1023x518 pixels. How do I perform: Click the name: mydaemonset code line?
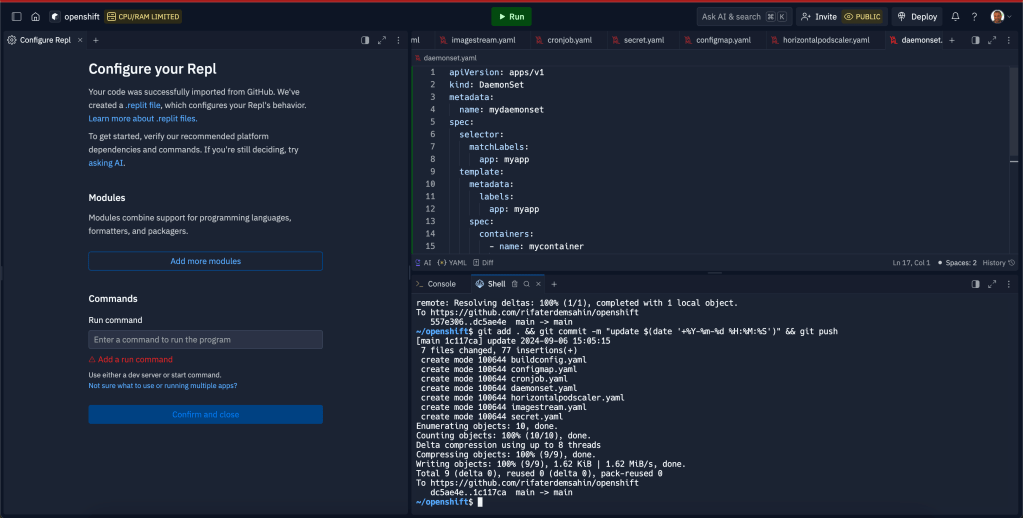[501, 110]
